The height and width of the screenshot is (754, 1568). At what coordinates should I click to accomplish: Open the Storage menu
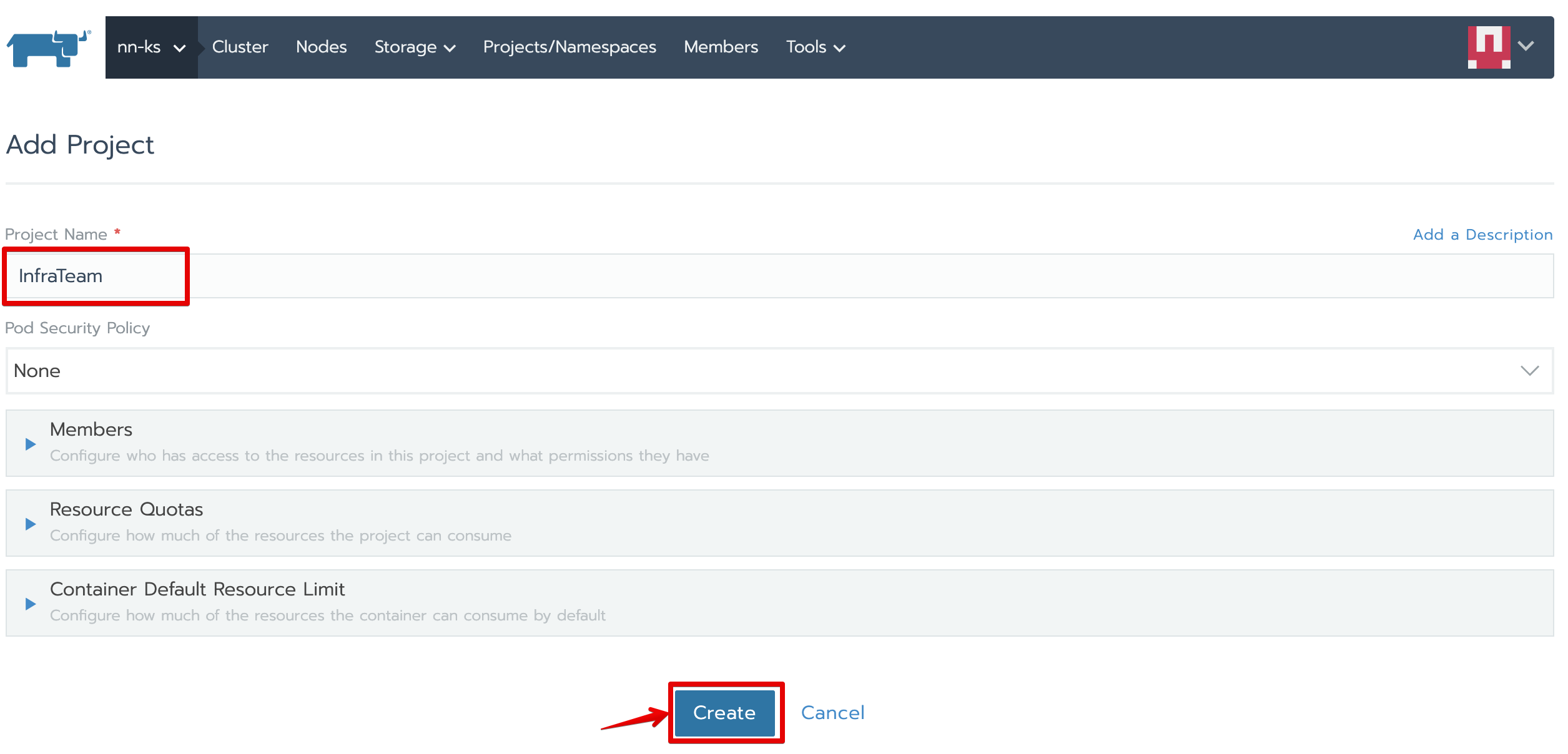click(415, 47)
